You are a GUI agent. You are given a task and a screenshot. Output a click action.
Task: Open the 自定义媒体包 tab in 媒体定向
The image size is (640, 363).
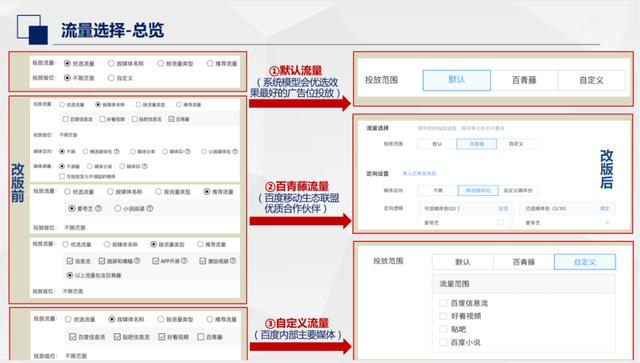518,190
